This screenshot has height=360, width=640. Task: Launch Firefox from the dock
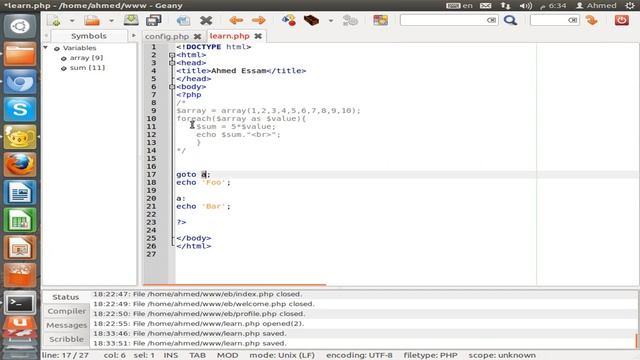[20, 165]
